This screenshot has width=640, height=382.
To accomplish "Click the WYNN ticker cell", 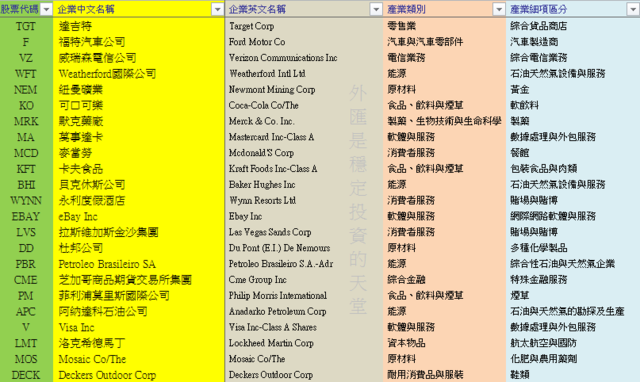I will click(x=27, y=200).
